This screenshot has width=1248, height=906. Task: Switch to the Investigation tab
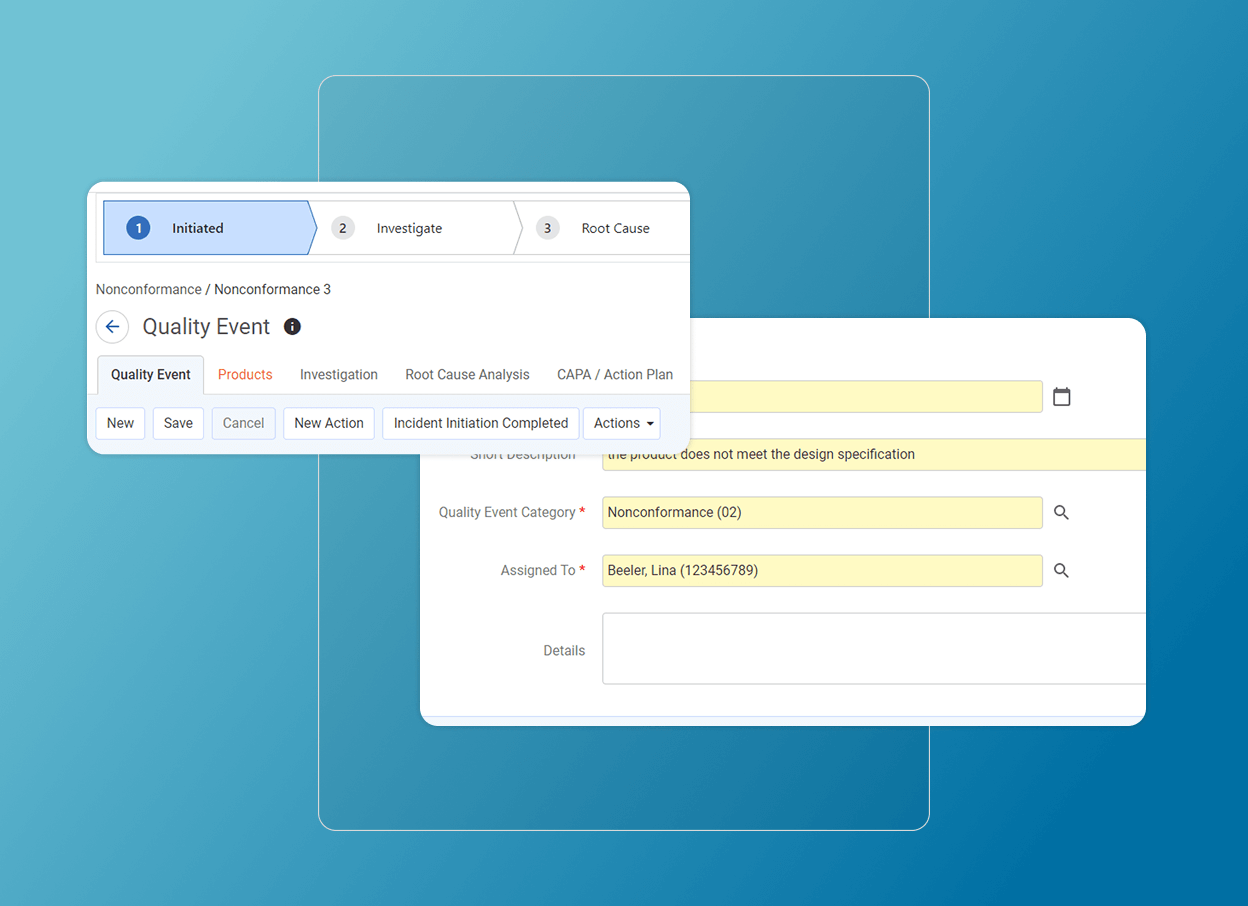[x=338, y=374]
